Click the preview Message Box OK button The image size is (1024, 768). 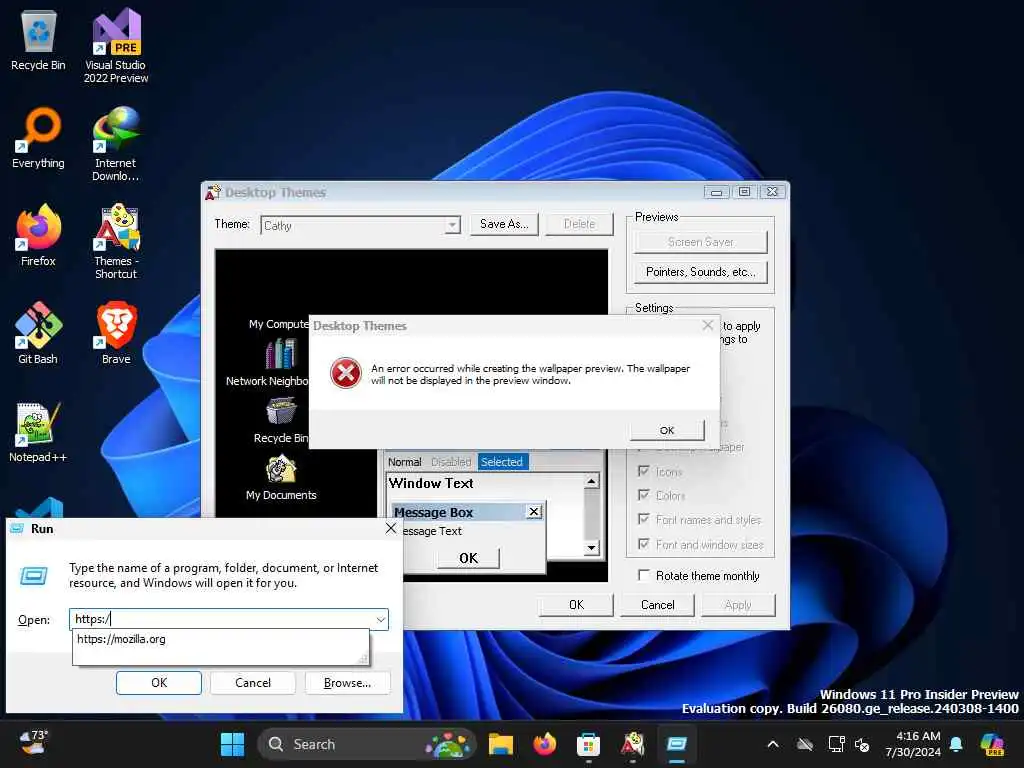pyautogui.click(x=468, y=558)
